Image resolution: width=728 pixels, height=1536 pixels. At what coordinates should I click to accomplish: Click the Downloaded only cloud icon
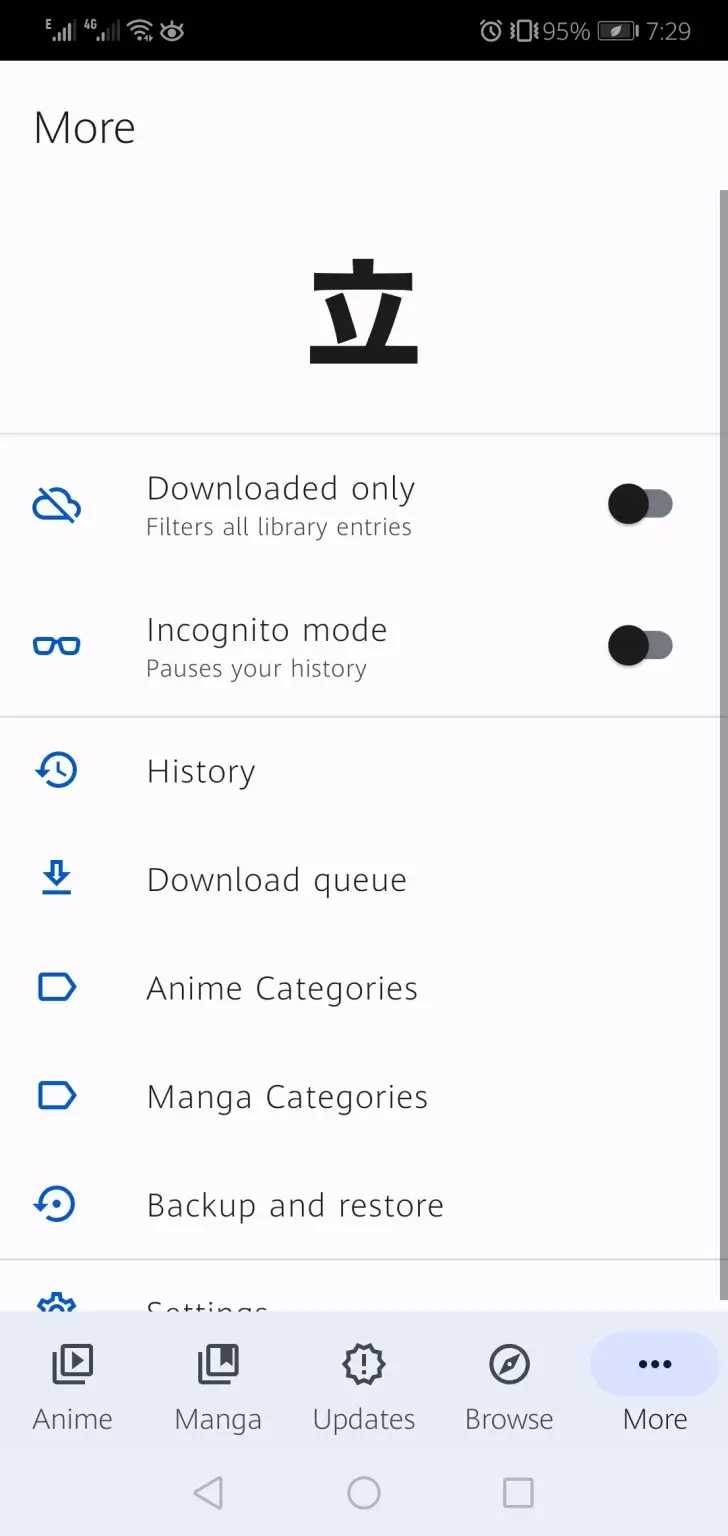pyautogui.click(x=56, y=506)
